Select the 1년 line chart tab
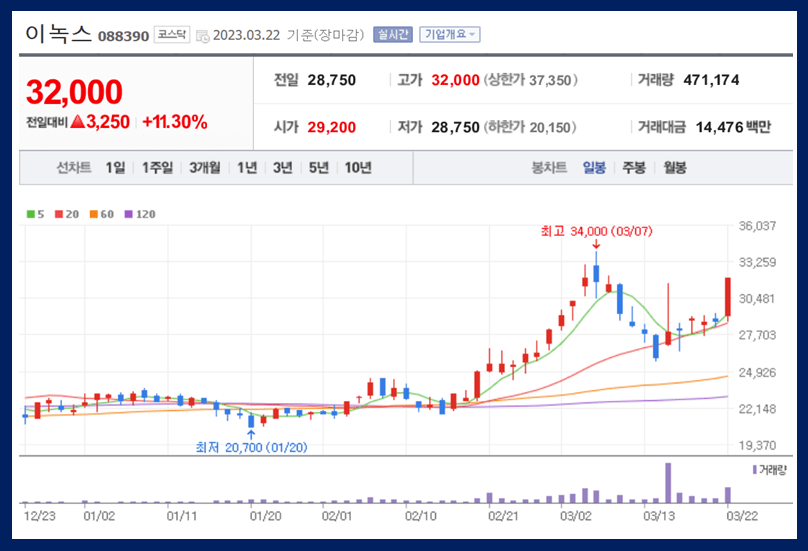 click(247, 168)
